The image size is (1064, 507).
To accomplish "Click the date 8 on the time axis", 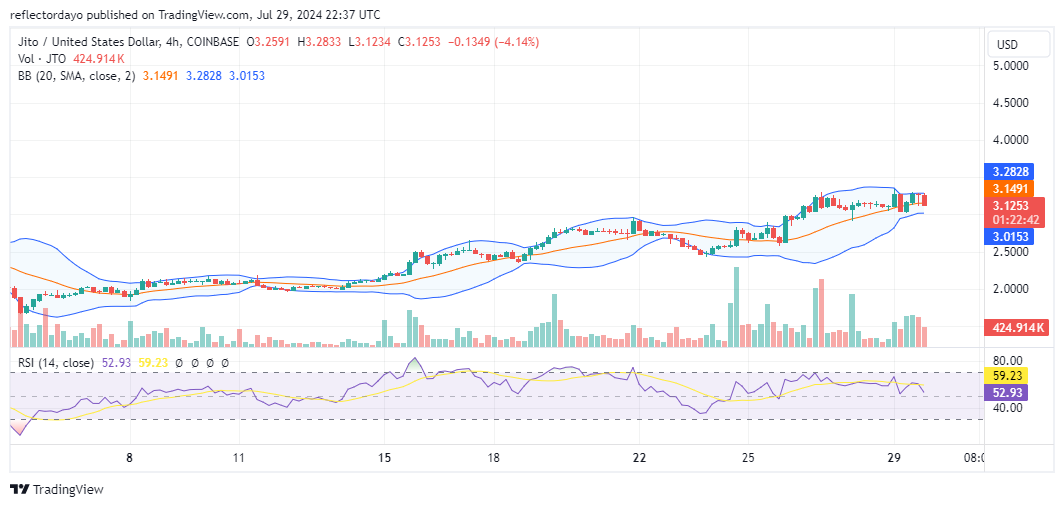I will [129, 457].
